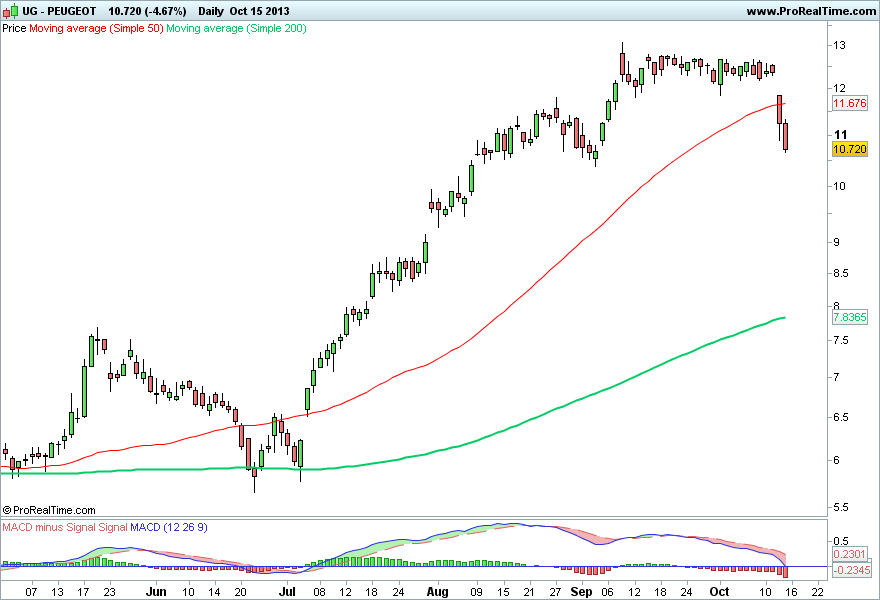
Task: Click the -0.2345 MACD value tag
Action: (x=851, y=570)
